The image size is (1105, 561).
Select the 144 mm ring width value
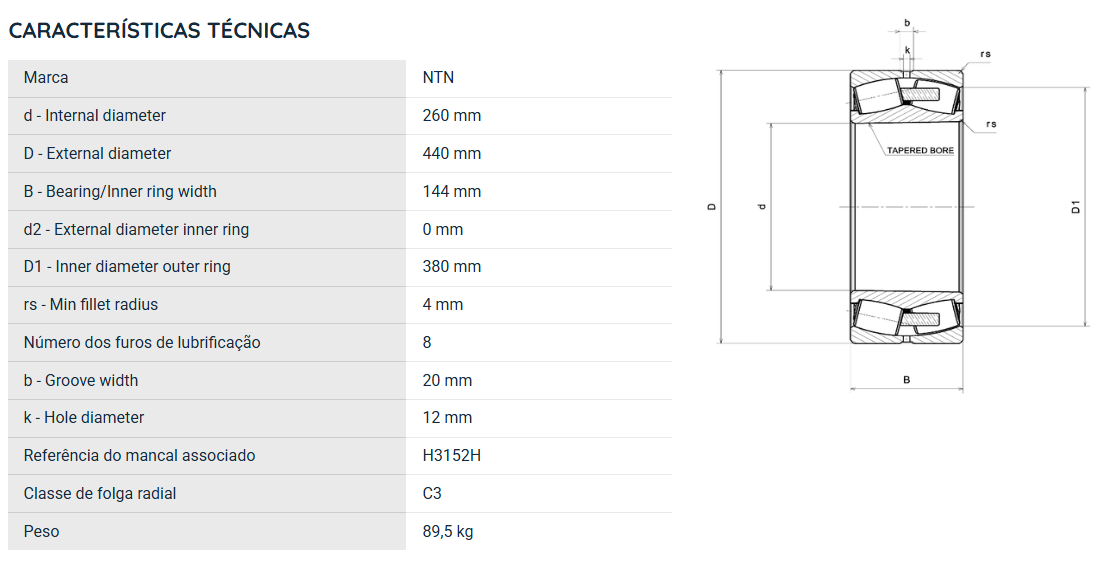(x=452, y=192)
